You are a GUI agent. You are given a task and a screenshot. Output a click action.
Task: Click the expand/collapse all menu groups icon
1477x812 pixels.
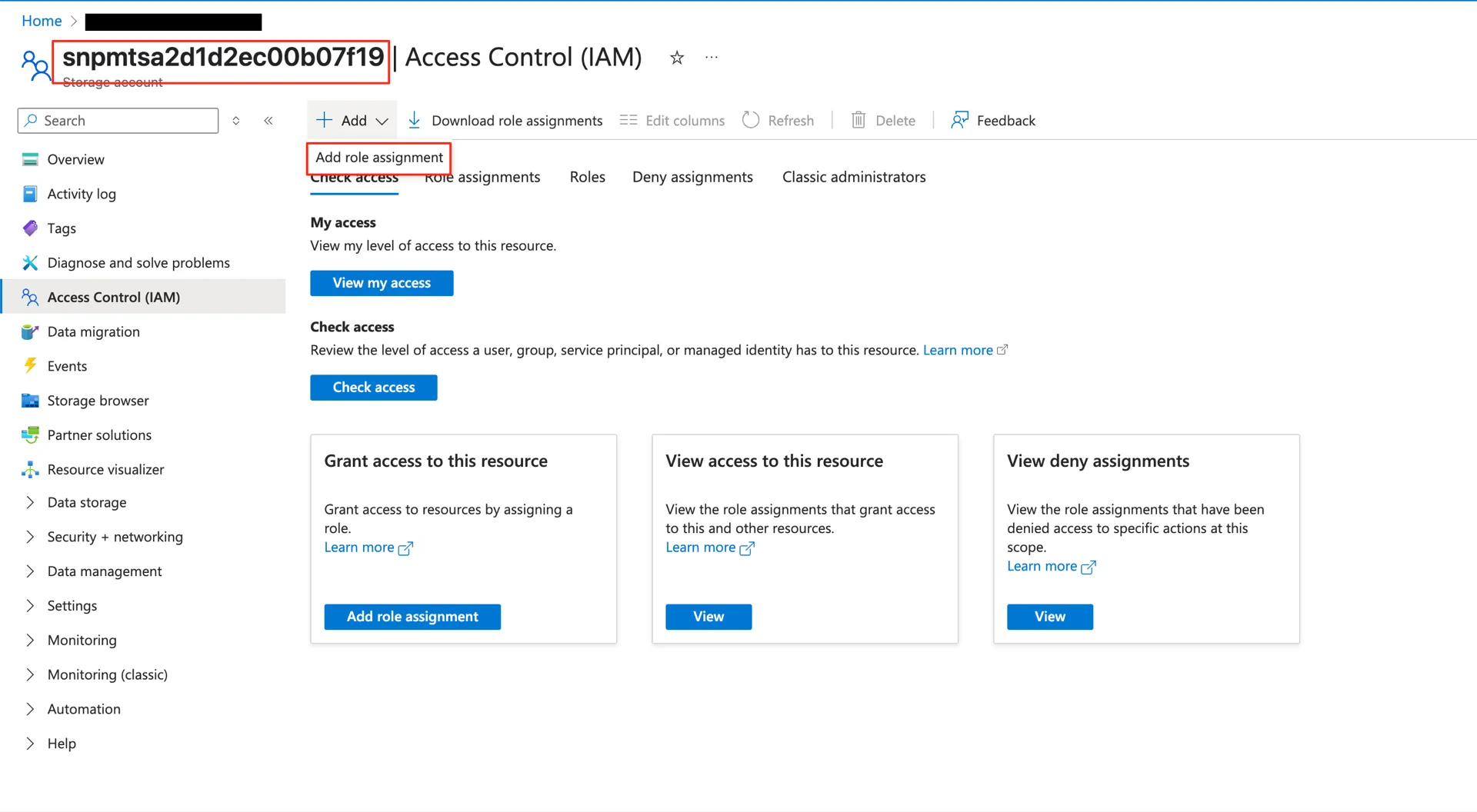pyautogui.click(x=236, y=121)
